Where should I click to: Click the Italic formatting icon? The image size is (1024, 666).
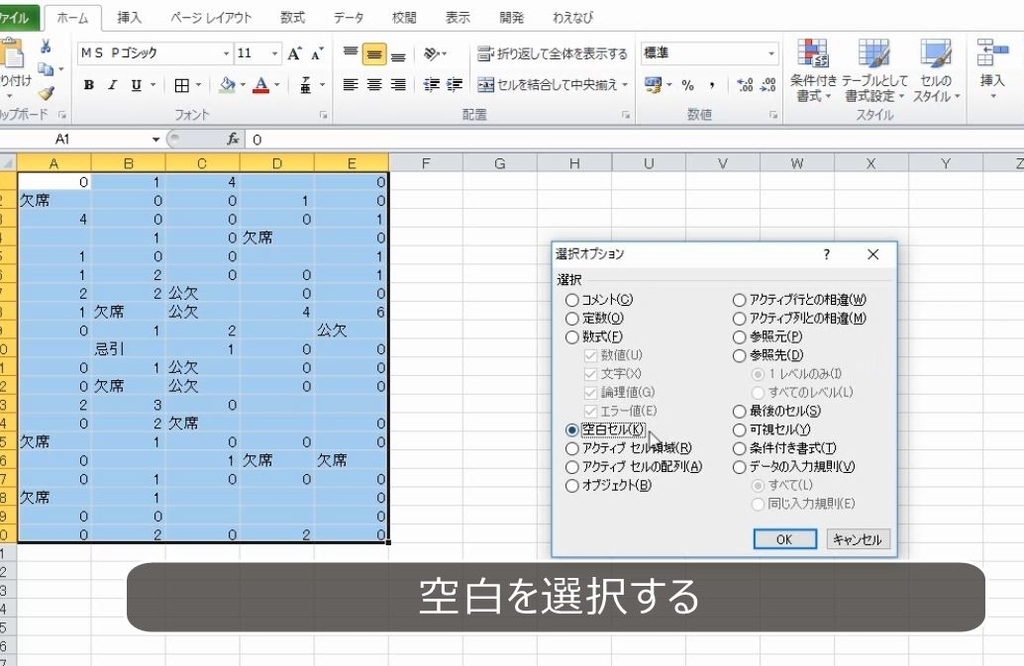pyautogui.click(x=110, y=86)
